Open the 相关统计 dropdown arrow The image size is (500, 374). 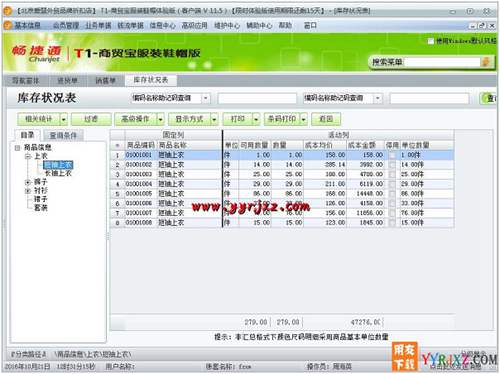click(x=64, y=119)
